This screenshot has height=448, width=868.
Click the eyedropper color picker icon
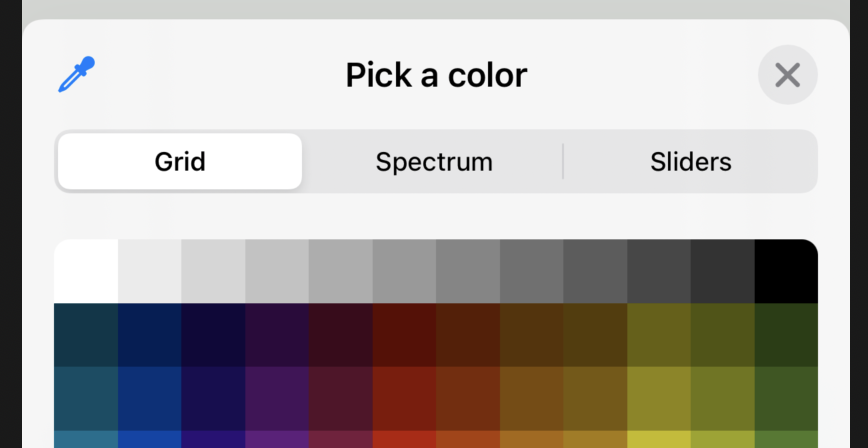click(x=76, y=75)
